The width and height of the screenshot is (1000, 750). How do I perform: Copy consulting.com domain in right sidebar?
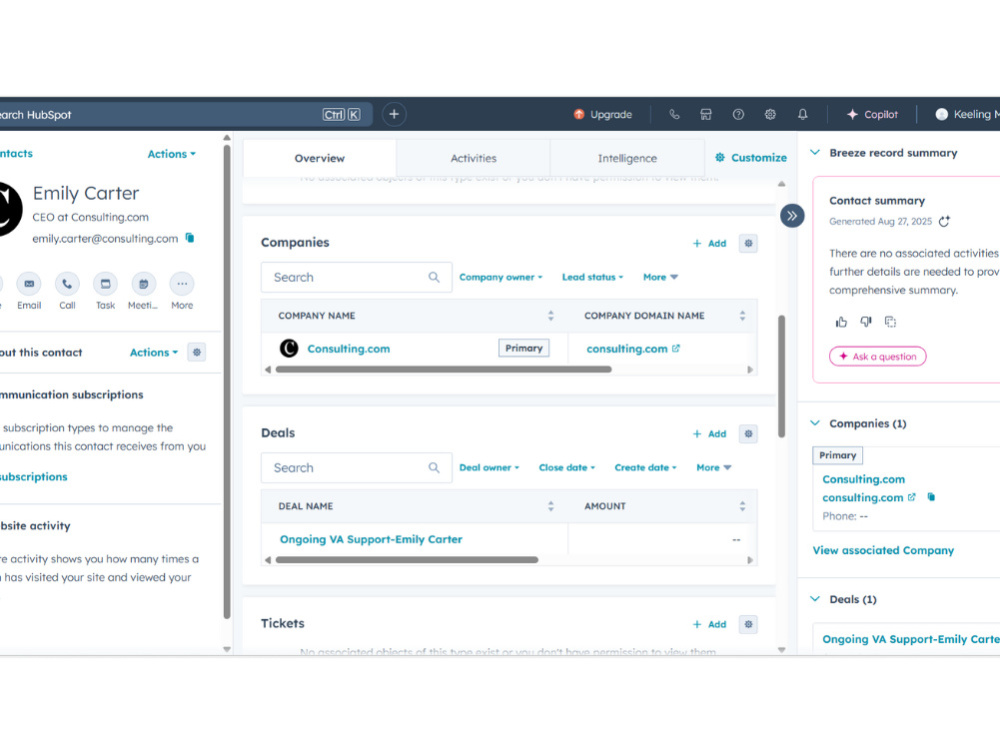(931, 497)
